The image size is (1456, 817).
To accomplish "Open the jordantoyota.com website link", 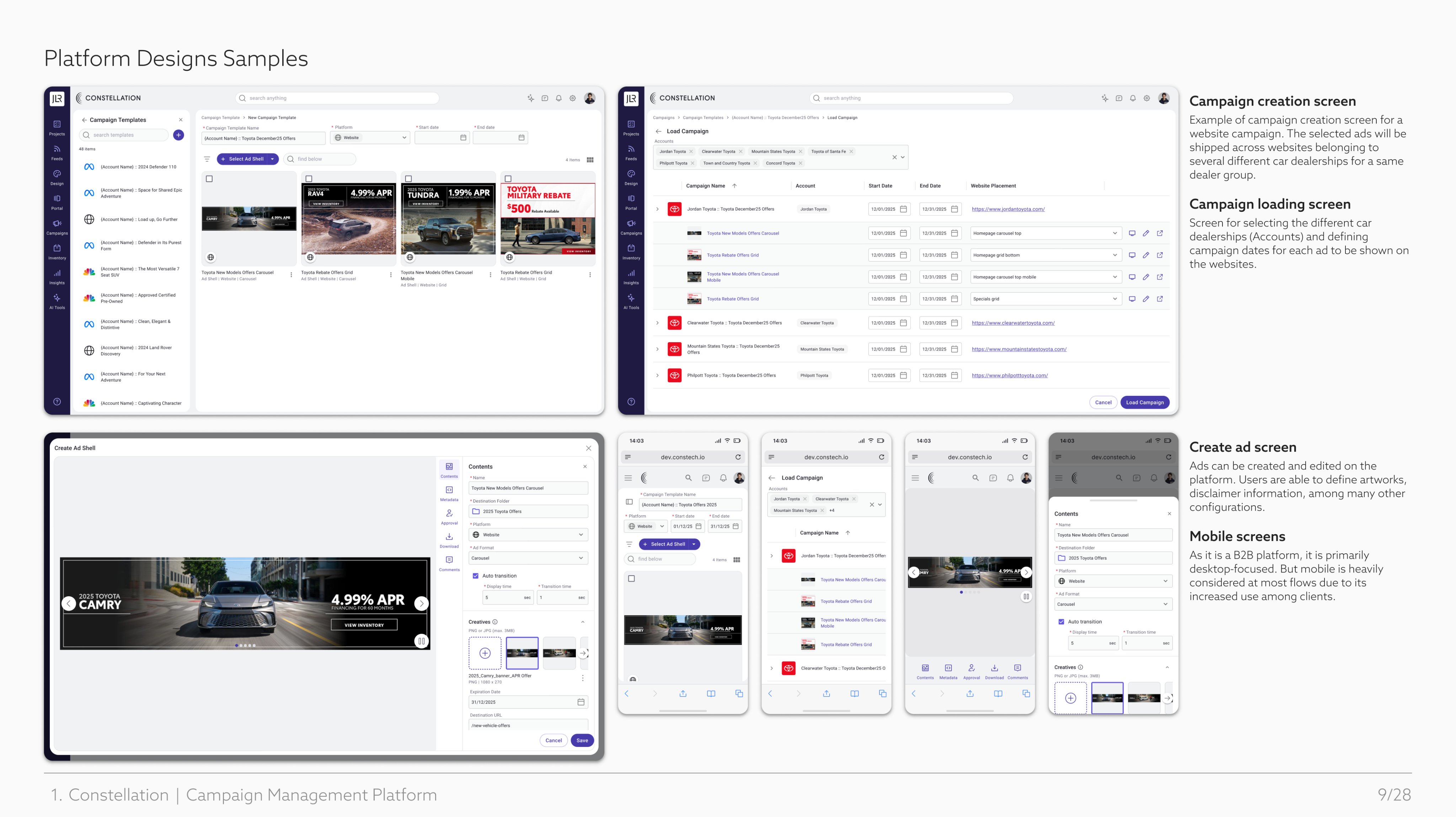I will [1008, 209].
